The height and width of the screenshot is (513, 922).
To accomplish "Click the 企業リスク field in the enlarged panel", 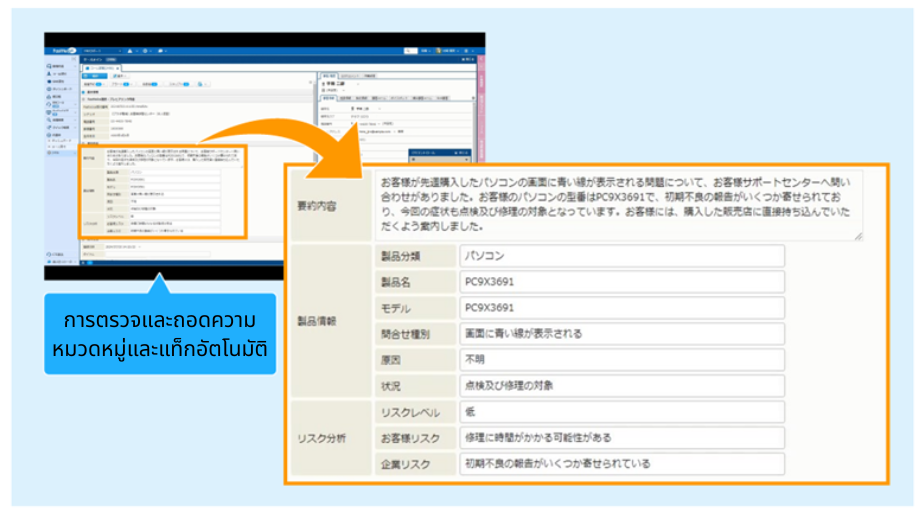I will pyautogui.click(x=620, y=463).
